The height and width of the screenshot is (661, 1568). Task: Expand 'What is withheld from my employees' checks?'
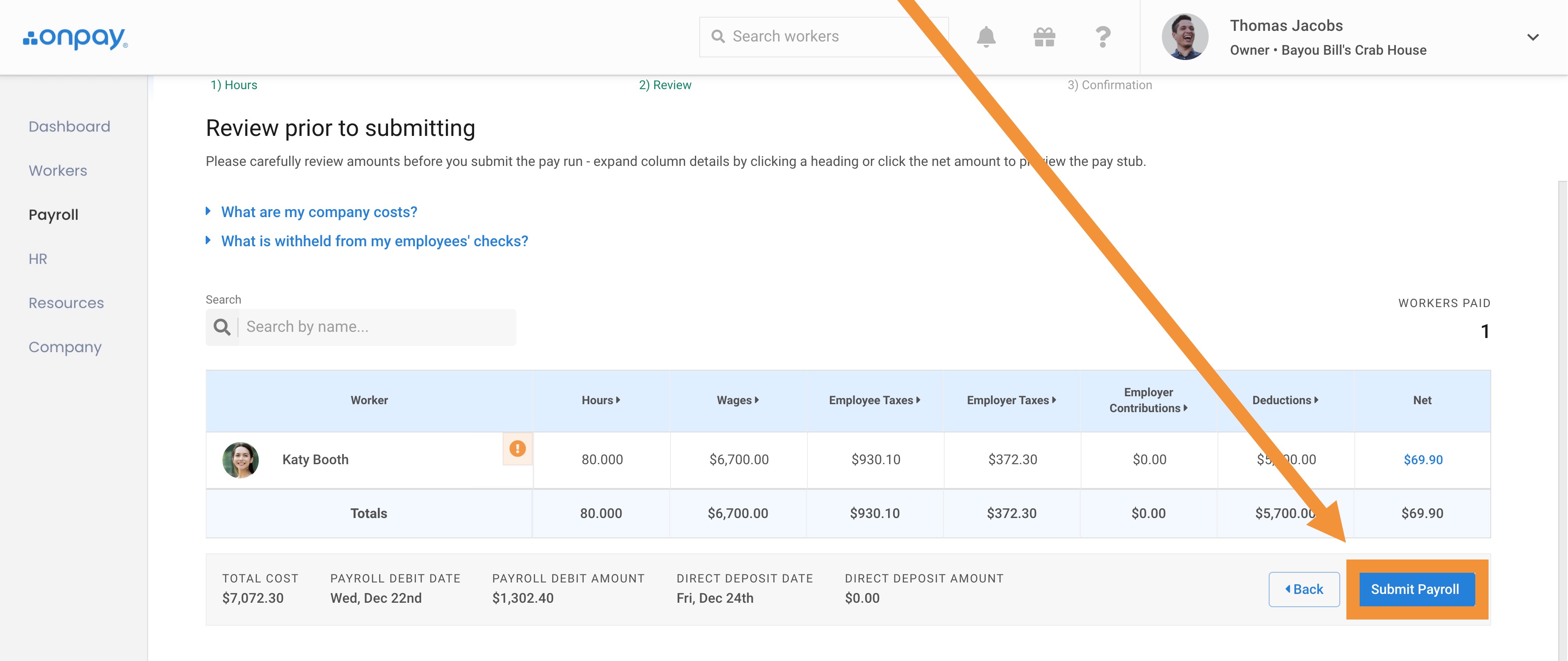click(x=374, y=241)
